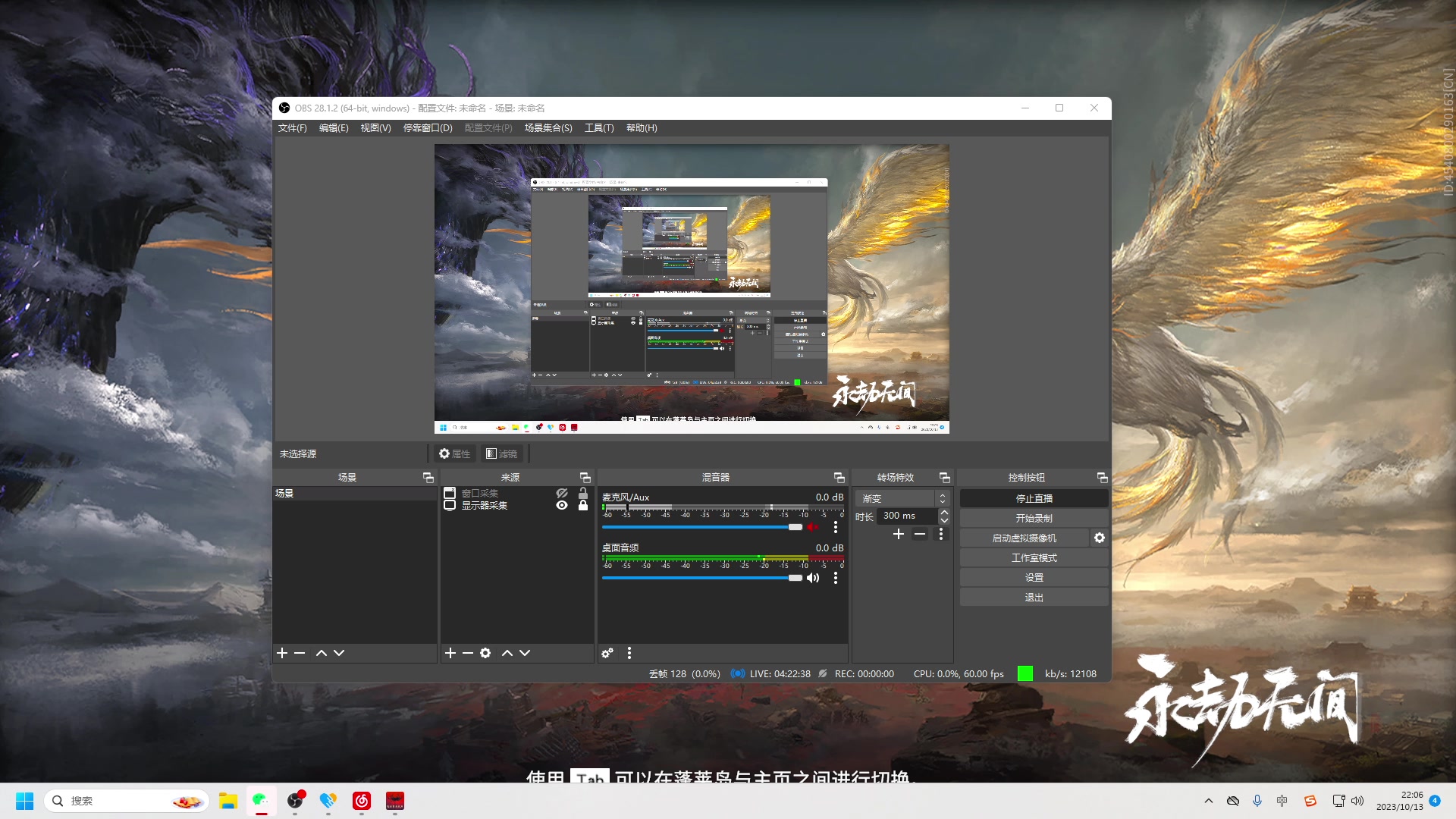Open virtual camera settings gear icon
The image size is (1456, 819).
click(x=1100, y=538)
